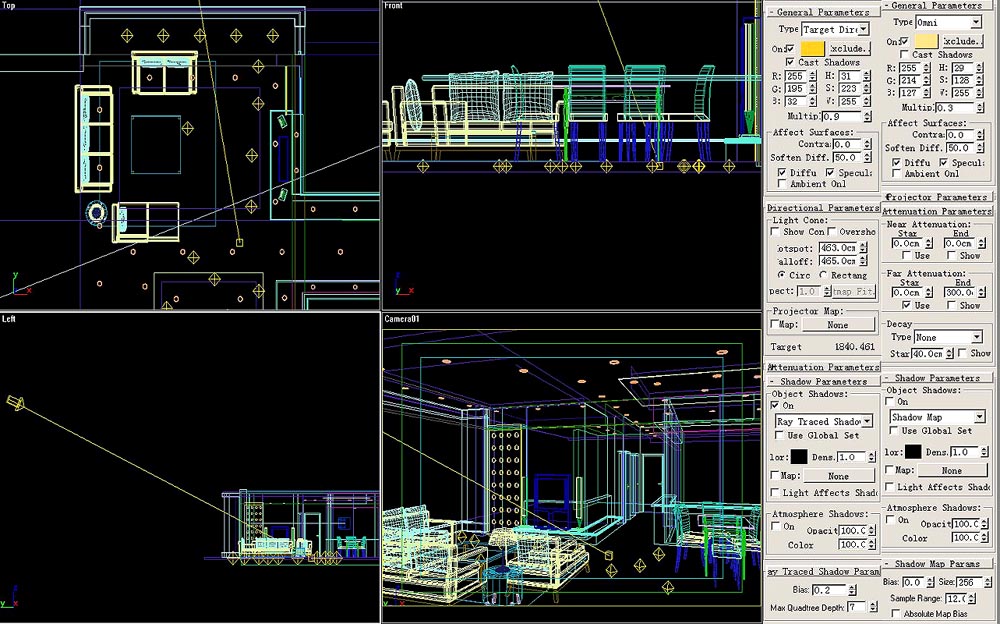Open black shadow color swatch in Omni panel
Image resolution: width=1000 pixels, height=624 pixels.
click(913, 452)
